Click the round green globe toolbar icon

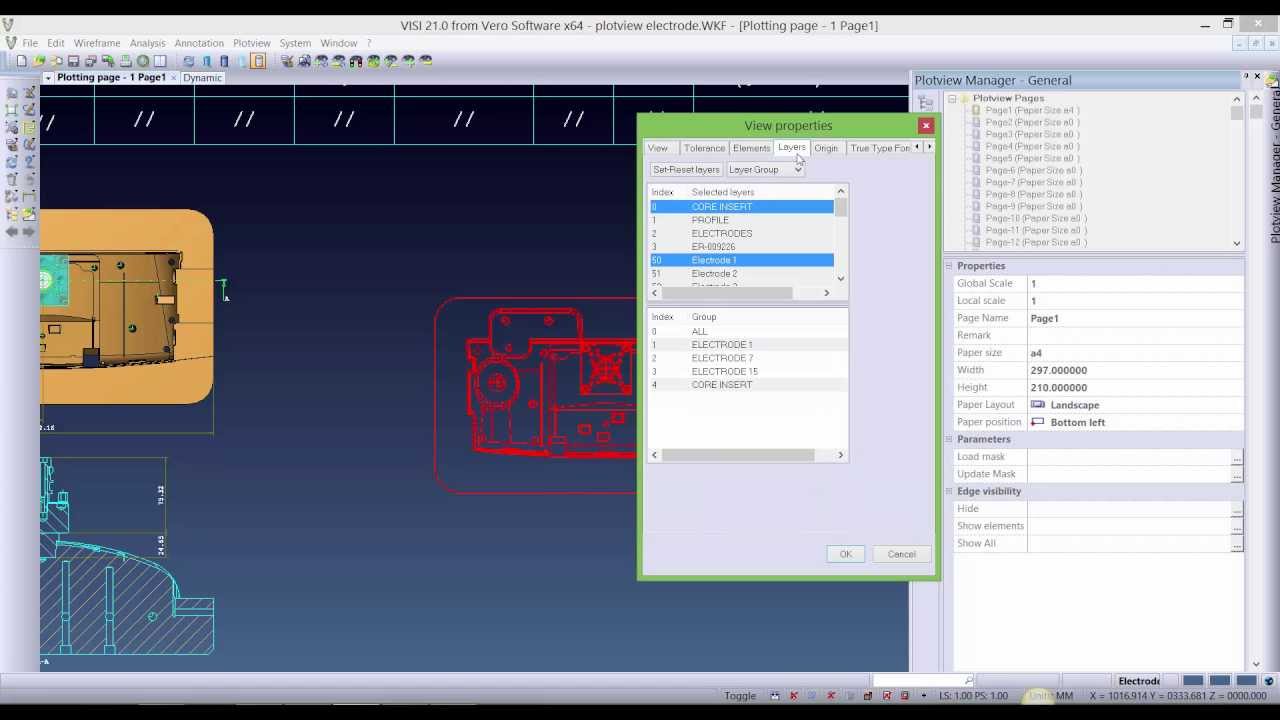coord(143,61)
